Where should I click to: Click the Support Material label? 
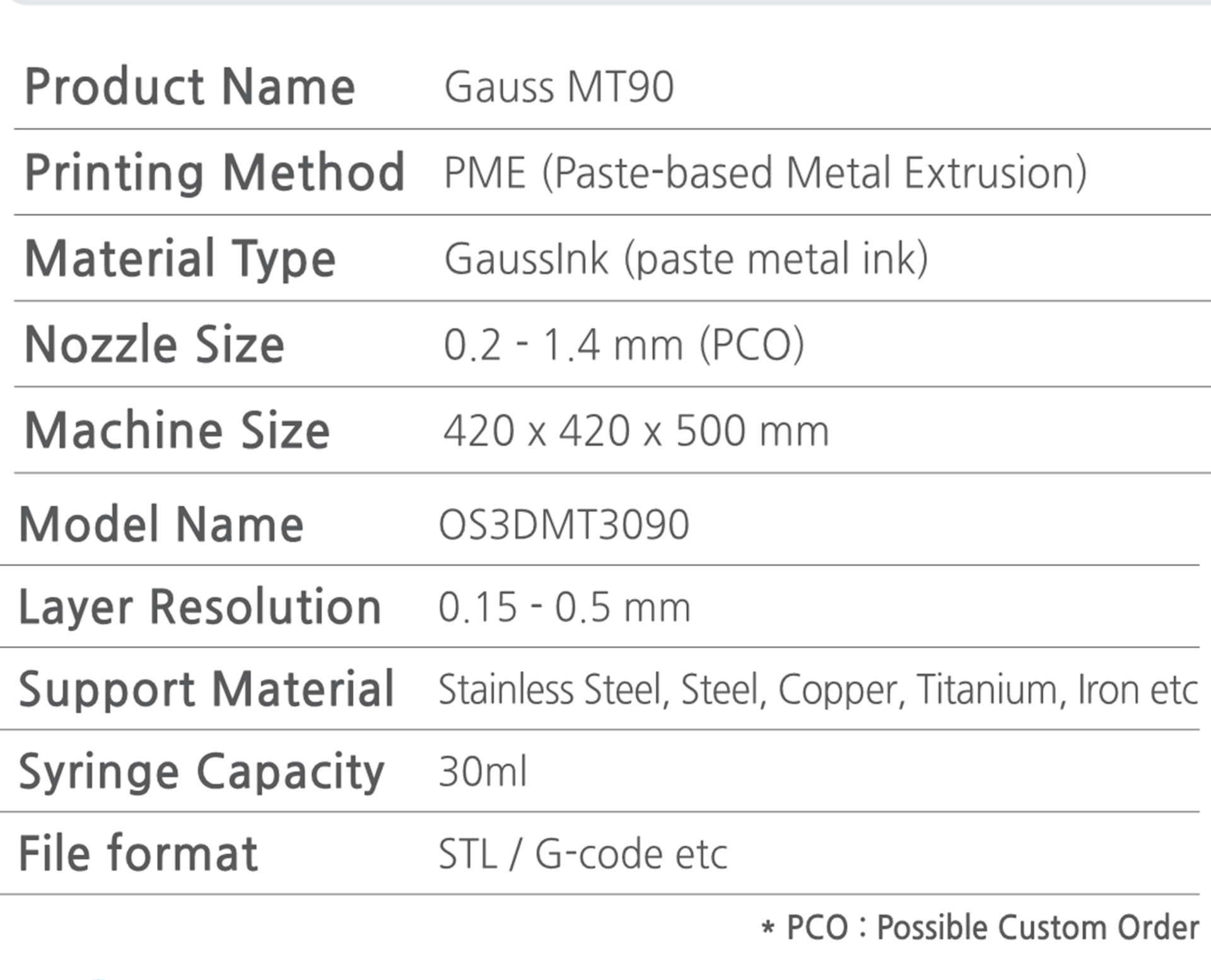(x=207, y=689)
